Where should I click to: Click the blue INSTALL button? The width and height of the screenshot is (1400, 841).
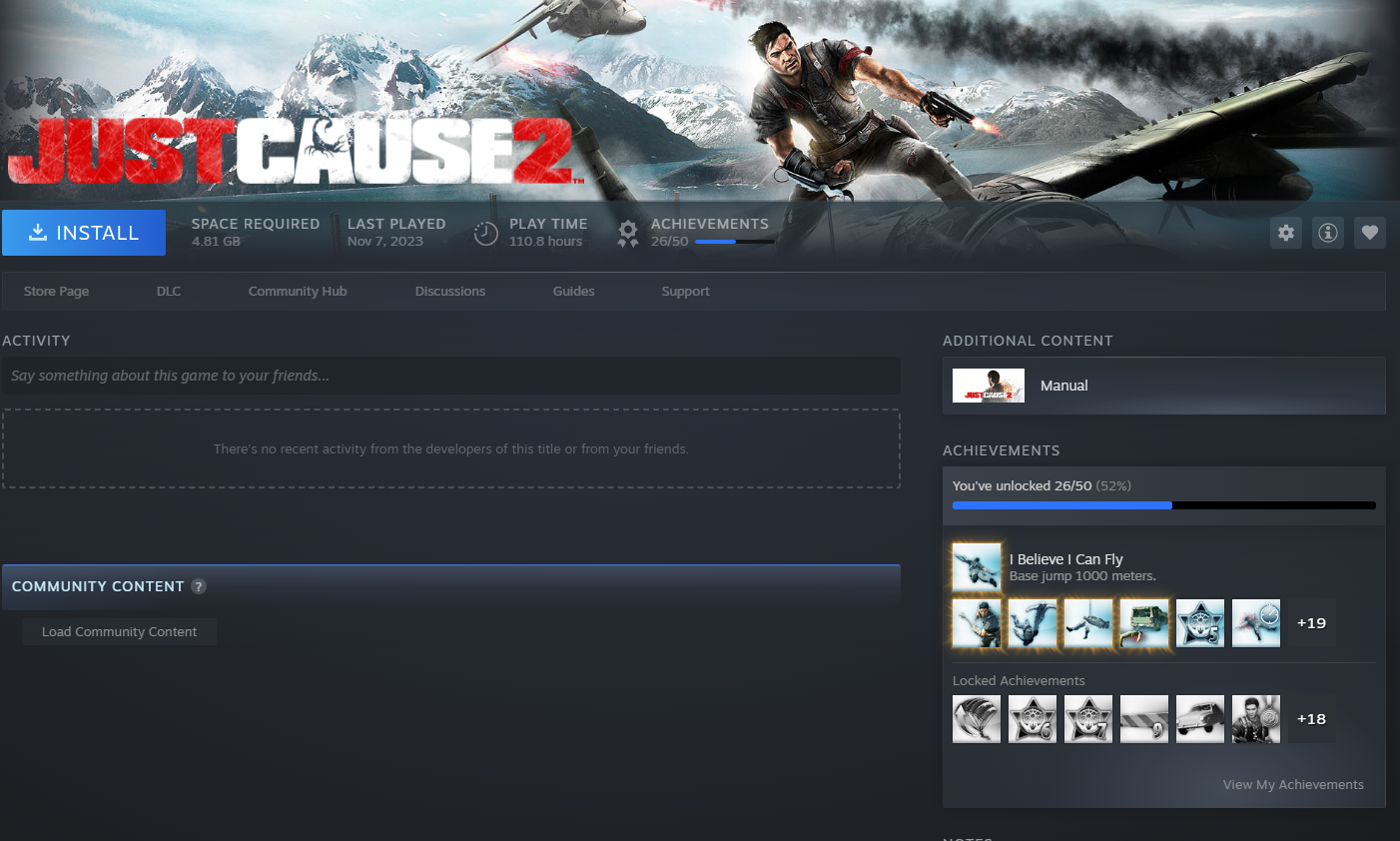click(x=84, y=233)
